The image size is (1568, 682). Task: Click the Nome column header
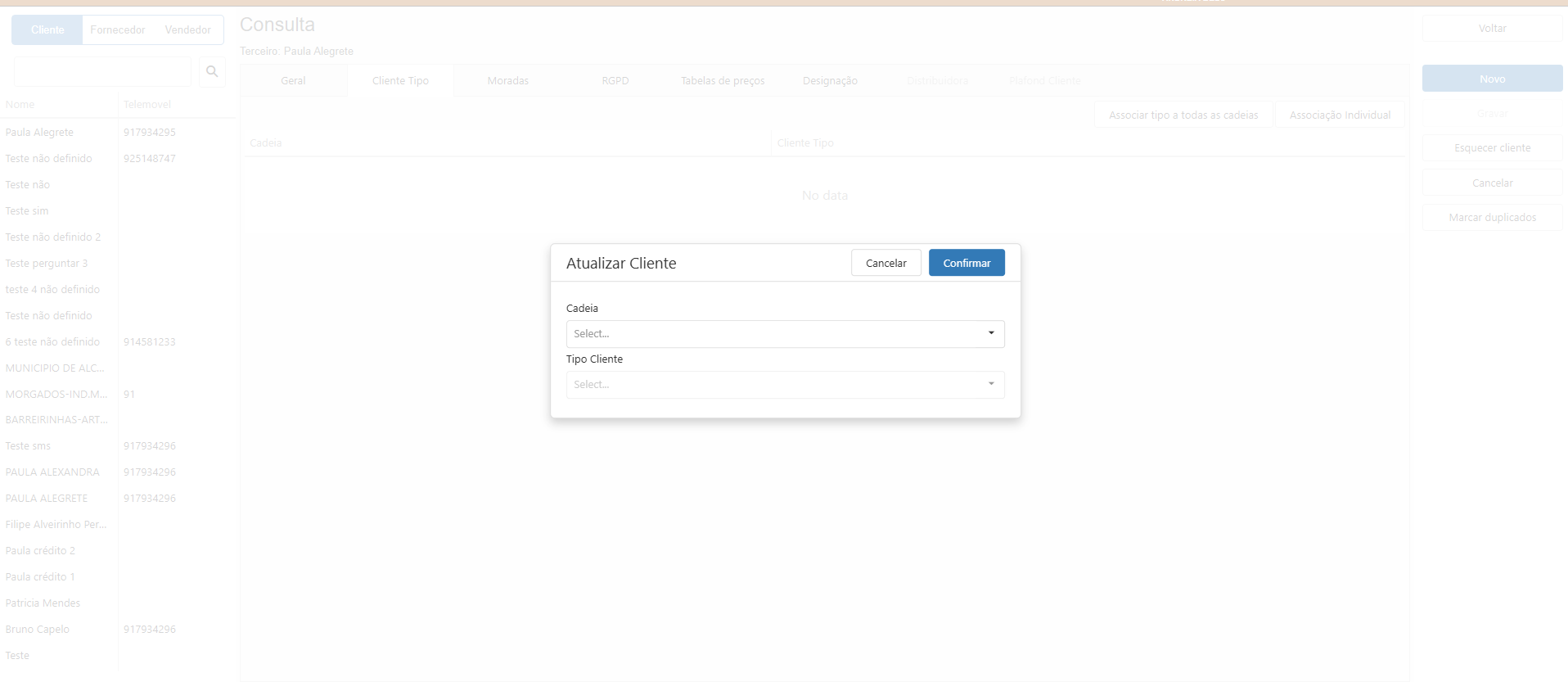pyautogui.click(x=59, y=105)
